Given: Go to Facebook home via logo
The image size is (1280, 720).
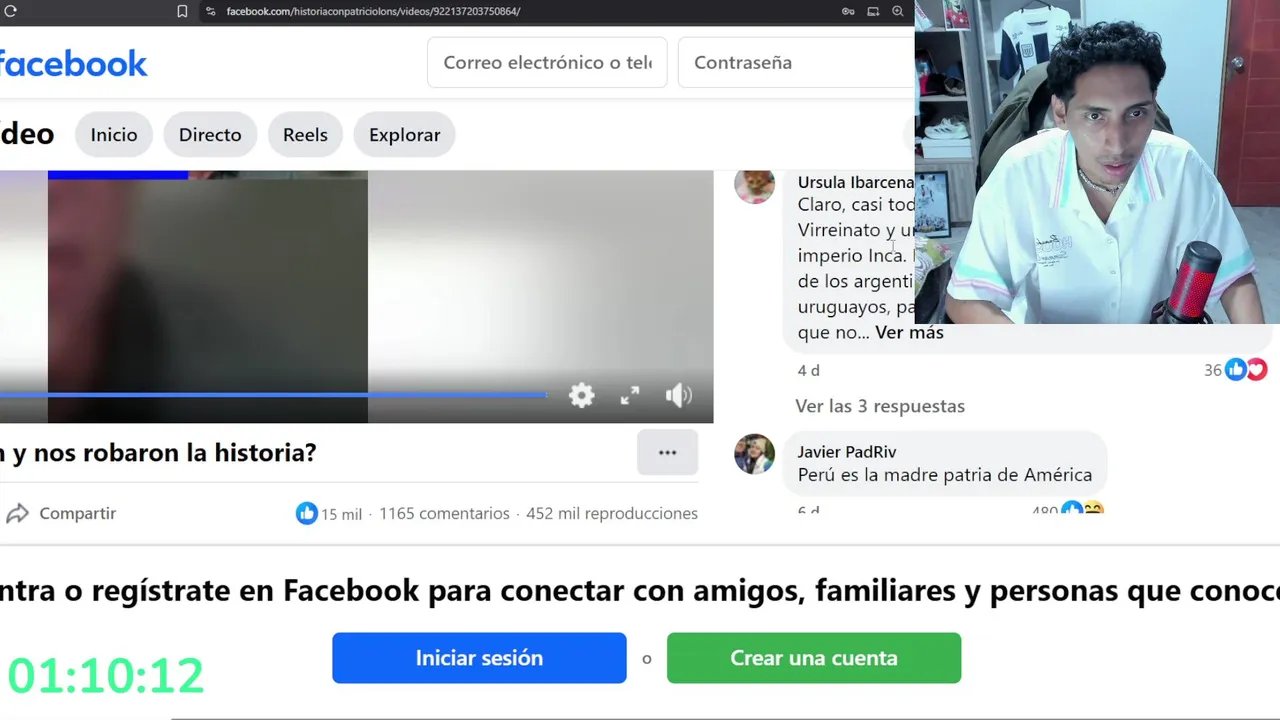Looking at the screenshot, I should point(73,64).
